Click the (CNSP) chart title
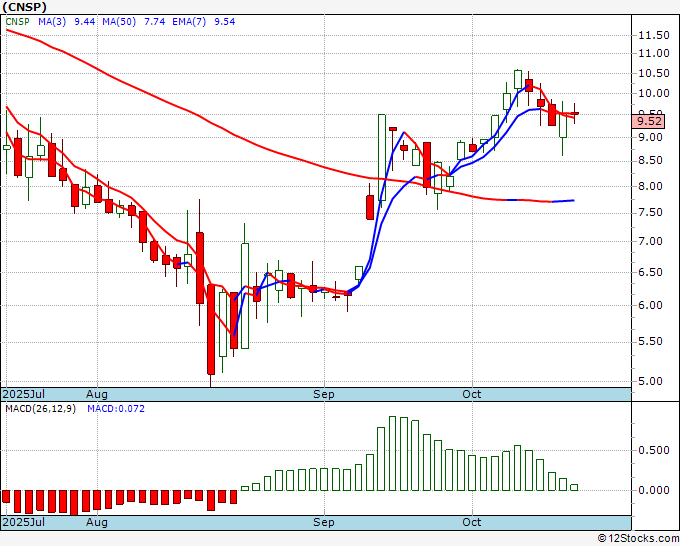The width and height of the screenshot is (680, 546). 24,7
